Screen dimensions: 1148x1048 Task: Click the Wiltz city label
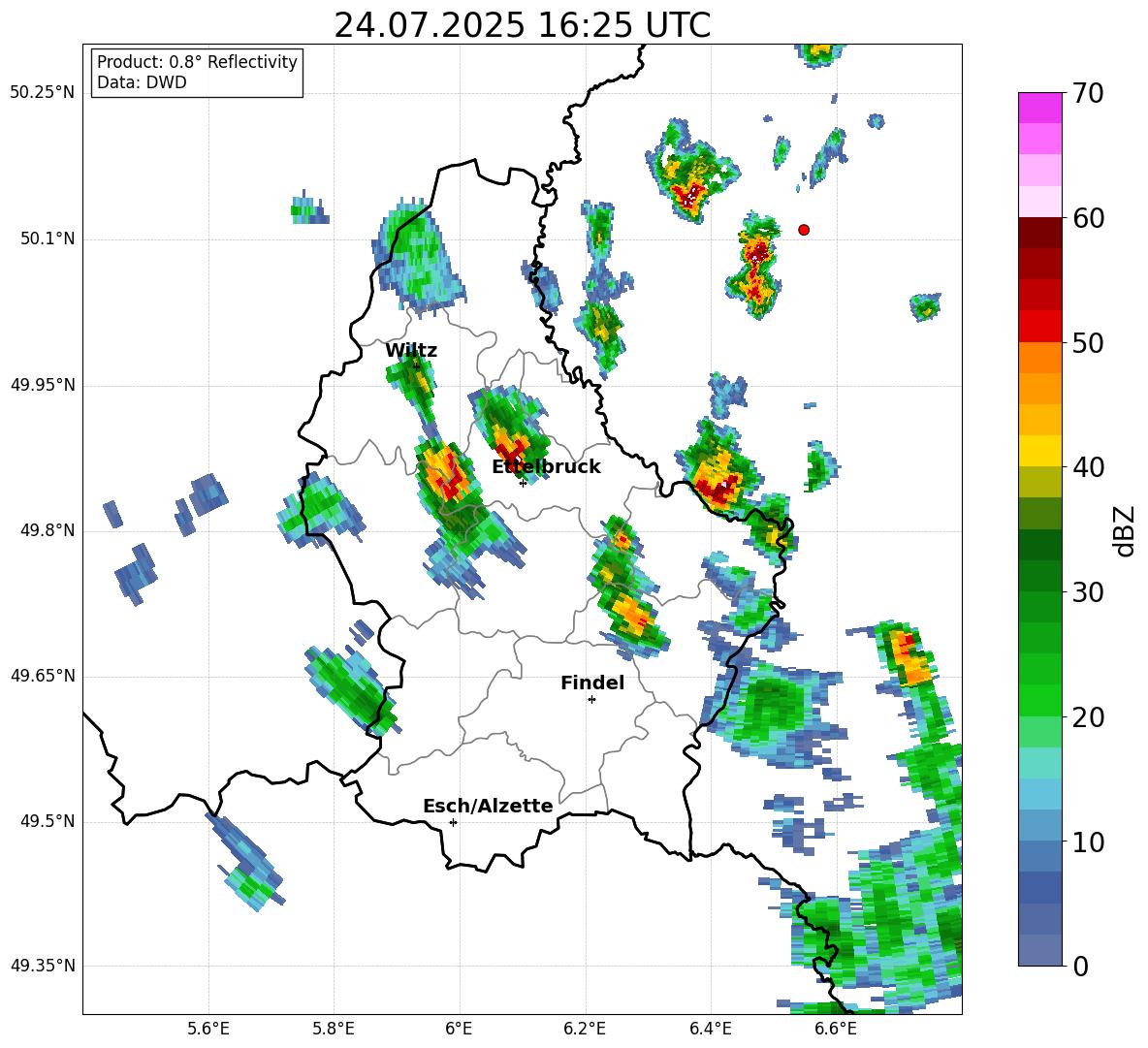[411, 351]
